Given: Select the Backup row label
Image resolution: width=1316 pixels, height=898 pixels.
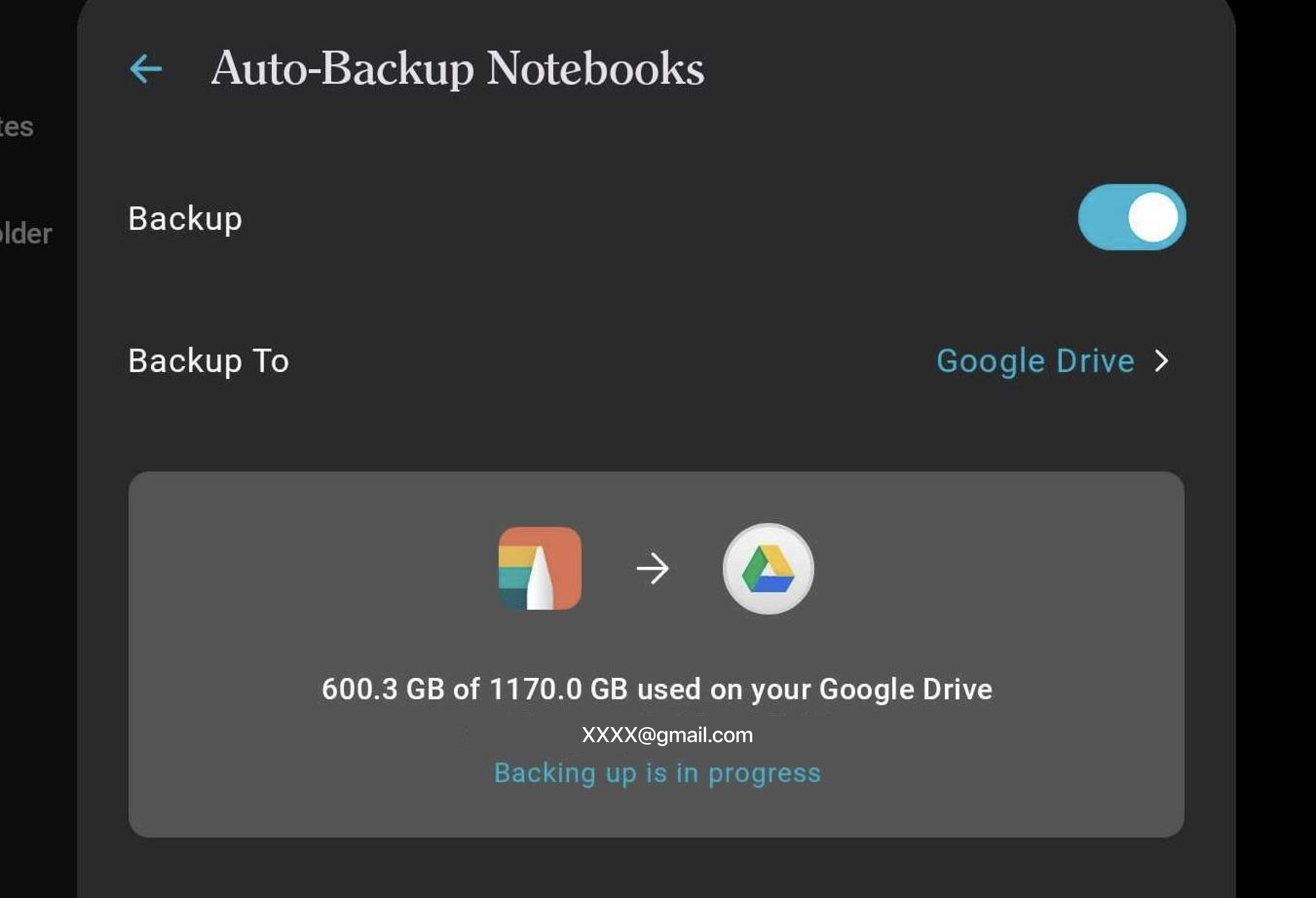Looking at the screenshot, I should coord(185,219).
